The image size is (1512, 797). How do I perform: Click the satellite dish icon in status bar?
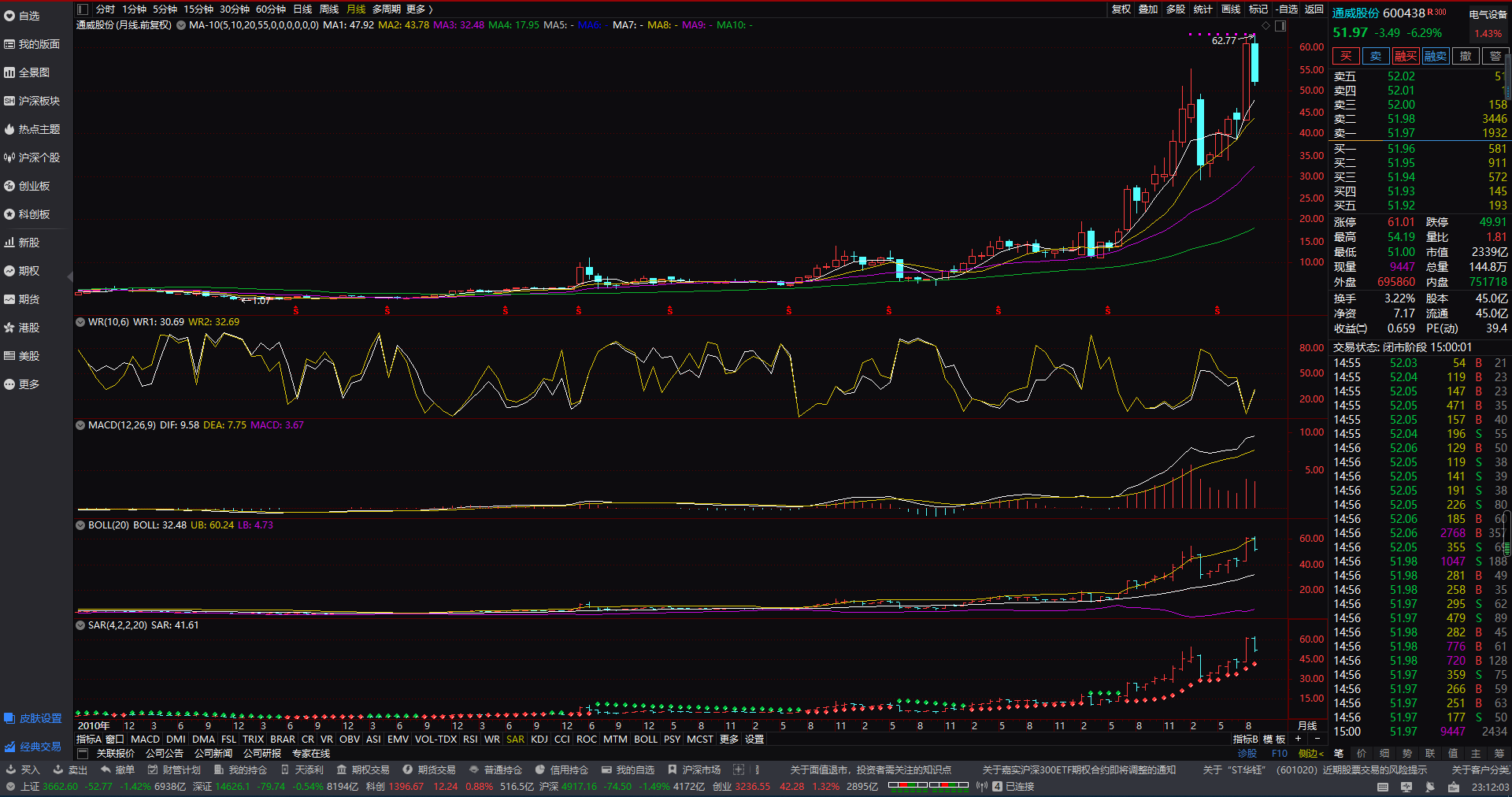tap(1430, 787)
